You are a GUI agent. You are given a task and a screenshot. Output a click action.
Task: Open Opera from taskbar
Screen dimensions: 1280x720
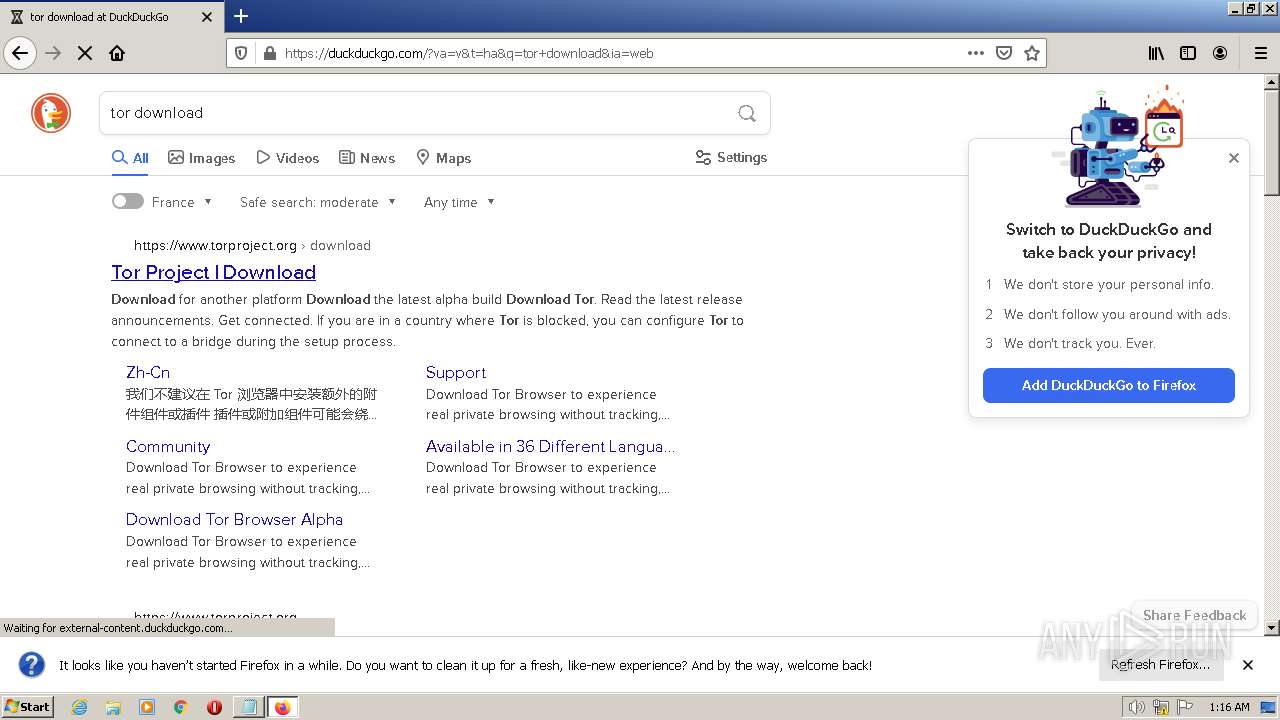click(214, 707)
